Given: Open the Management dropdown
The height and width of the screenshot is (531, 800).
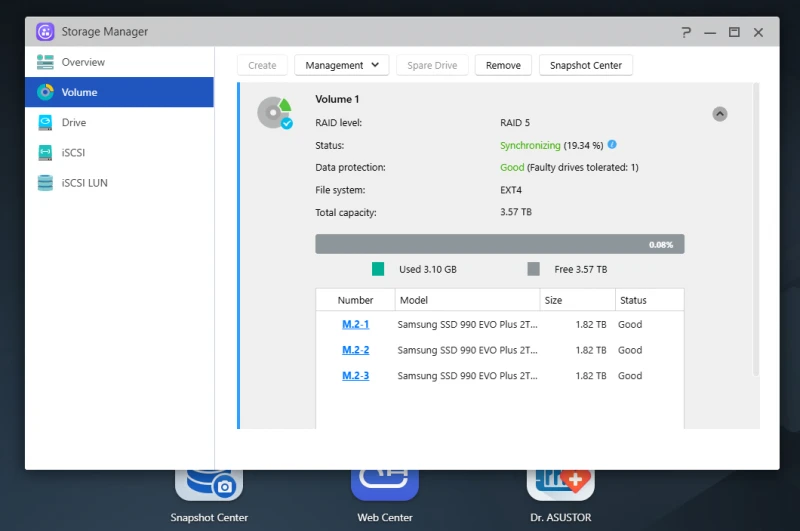Looking at the screenshot, I should [342, 65].
